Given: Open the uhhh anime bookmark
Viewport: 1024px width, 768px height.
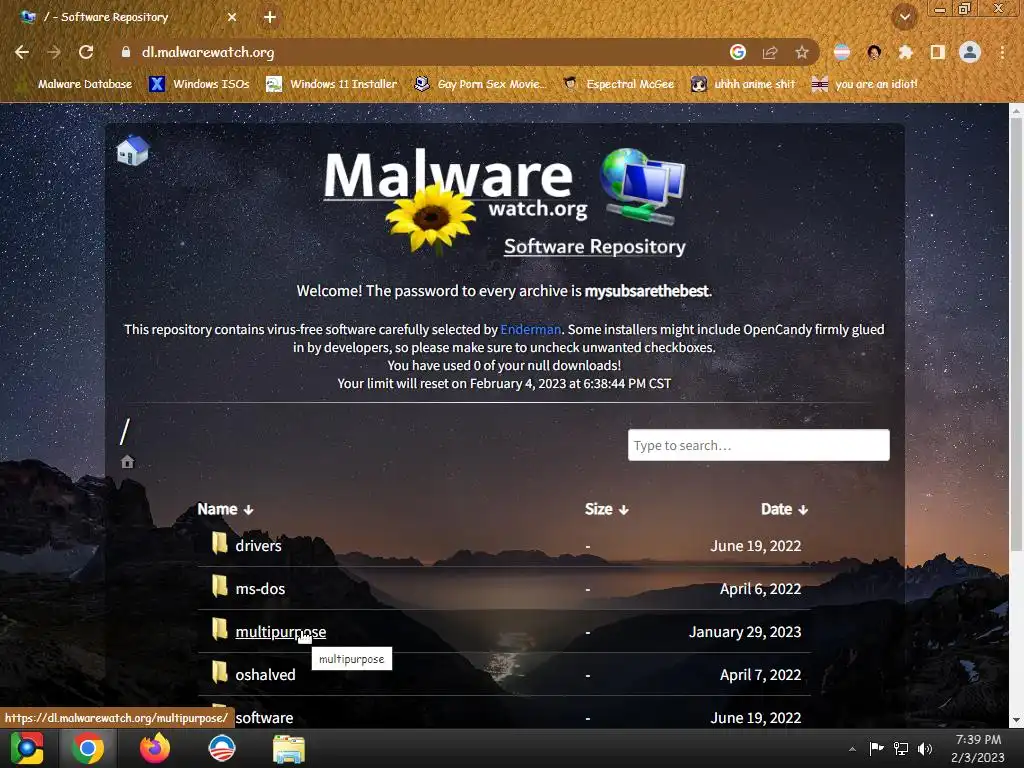Looking at the screenshot, I should (744, 84).
